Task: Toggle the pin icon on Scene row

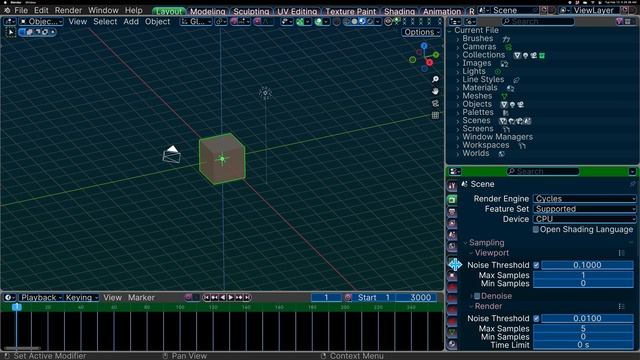Action: pyautogui.click(x=632, y=184)
